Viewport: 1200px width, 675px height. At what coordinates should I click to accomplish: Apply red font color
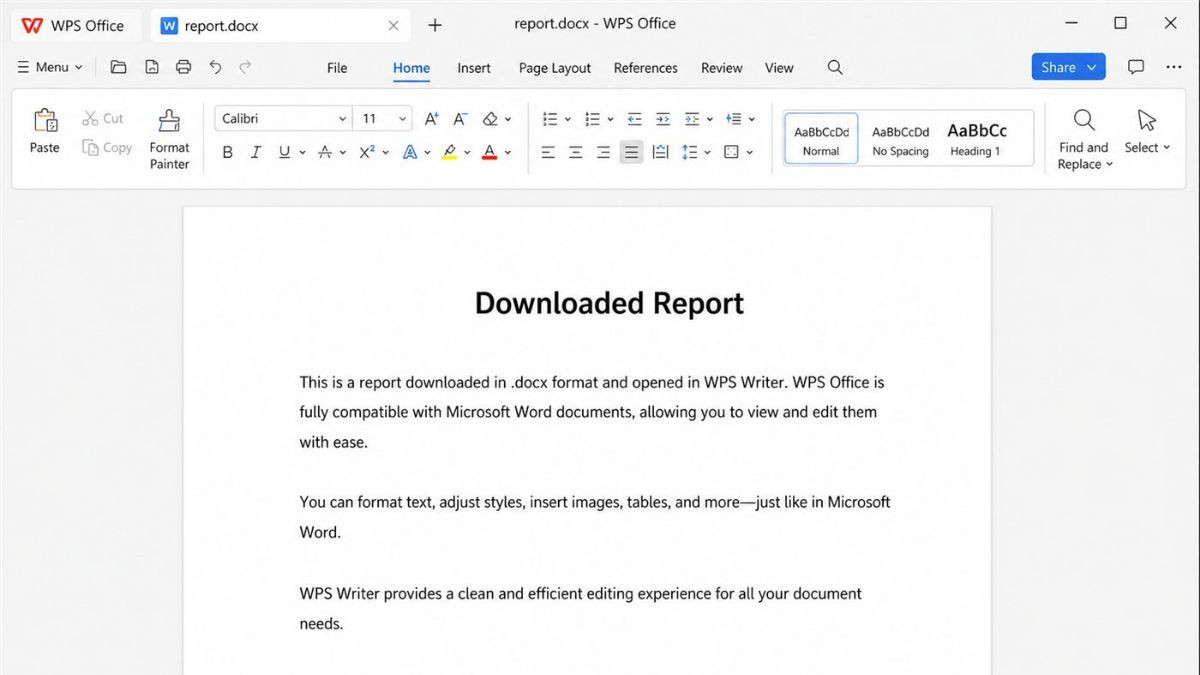click(489, 152)
